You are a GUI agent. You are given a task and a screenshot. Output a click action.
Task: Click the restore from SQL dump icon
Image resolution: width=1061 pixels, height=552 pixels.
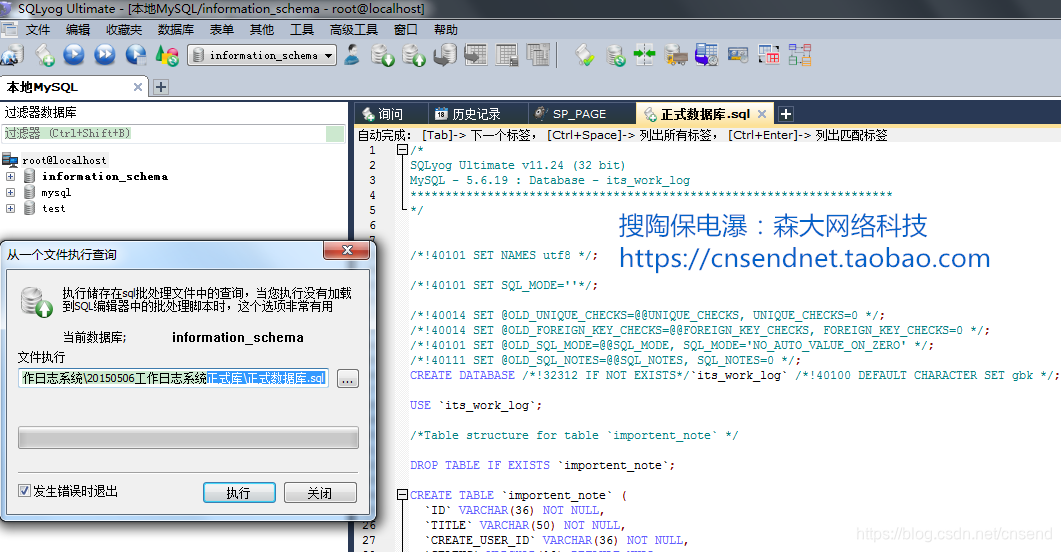coord(445,55)
